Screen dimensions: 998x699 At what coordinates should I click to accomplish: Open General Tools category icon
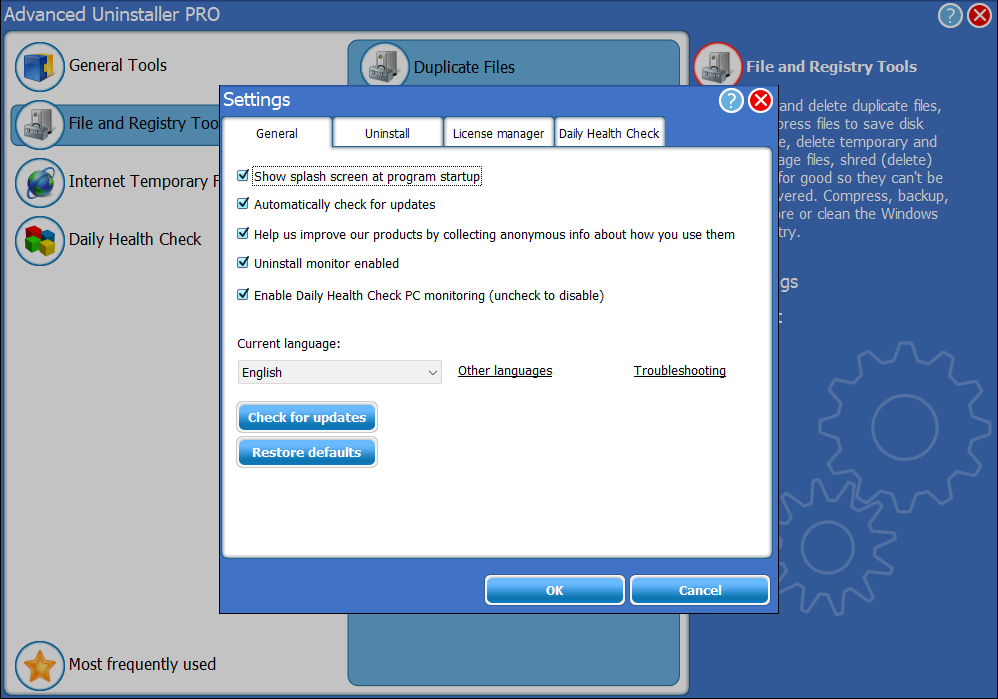point(39,66)
